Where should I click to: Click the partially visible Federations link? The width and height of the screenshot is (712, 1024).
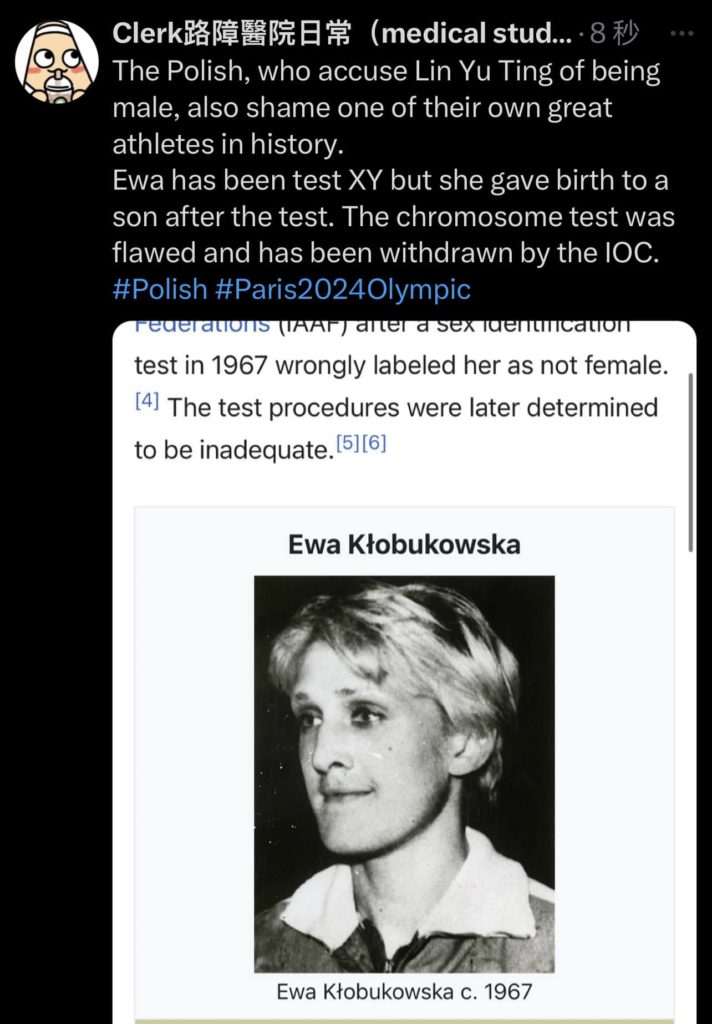click(202, 326)
